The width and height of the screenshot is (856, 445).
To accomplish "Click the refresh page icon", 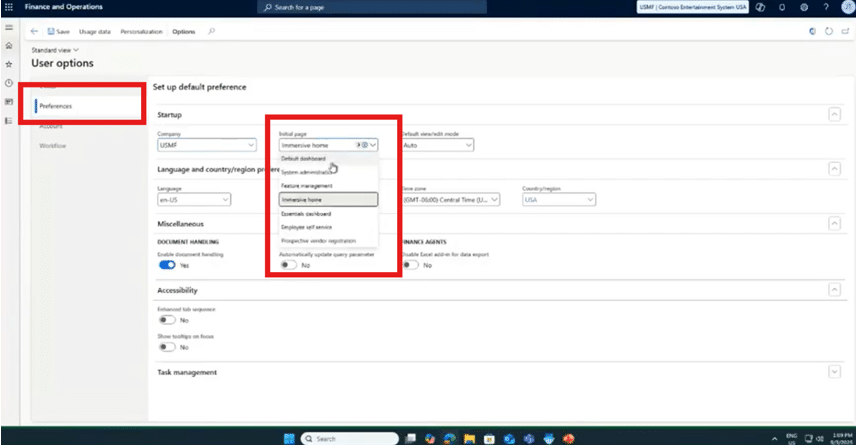I will pos(827,31).
